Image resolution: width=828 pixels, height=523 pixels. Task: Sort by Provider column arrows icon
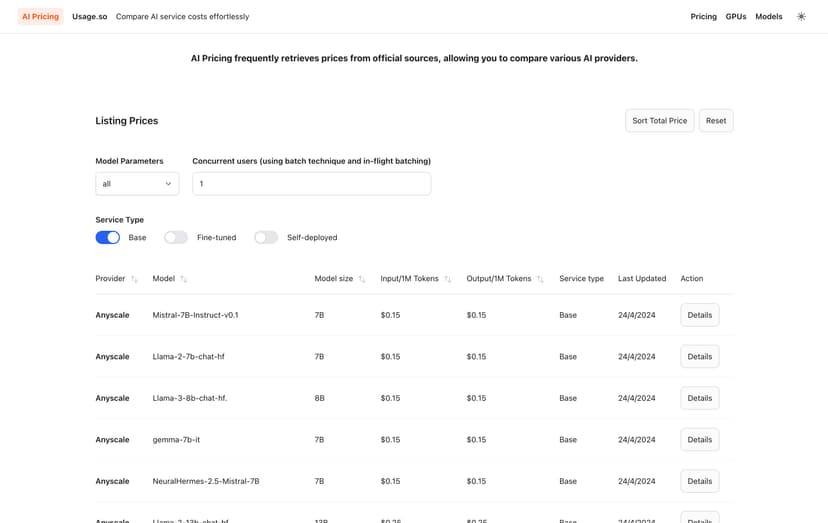[x=134, y=279]
